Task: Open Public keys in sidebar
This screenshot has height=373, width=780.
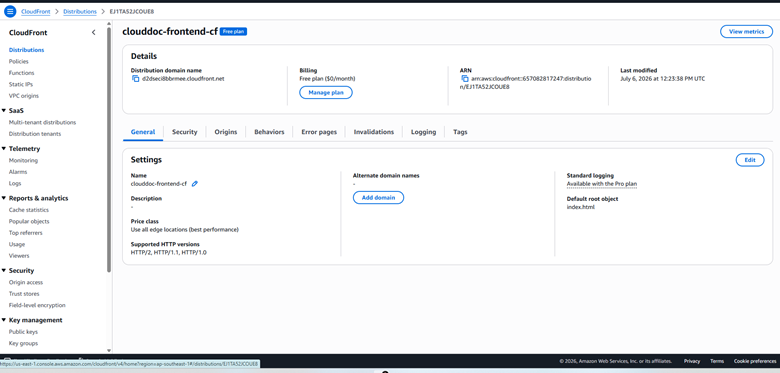Action: click(x=23, y=332)
